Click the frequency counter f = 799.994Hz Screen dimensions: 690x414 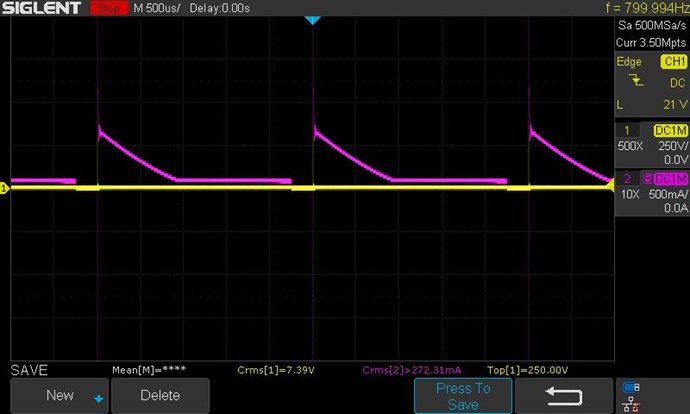(x=647, y=8)
